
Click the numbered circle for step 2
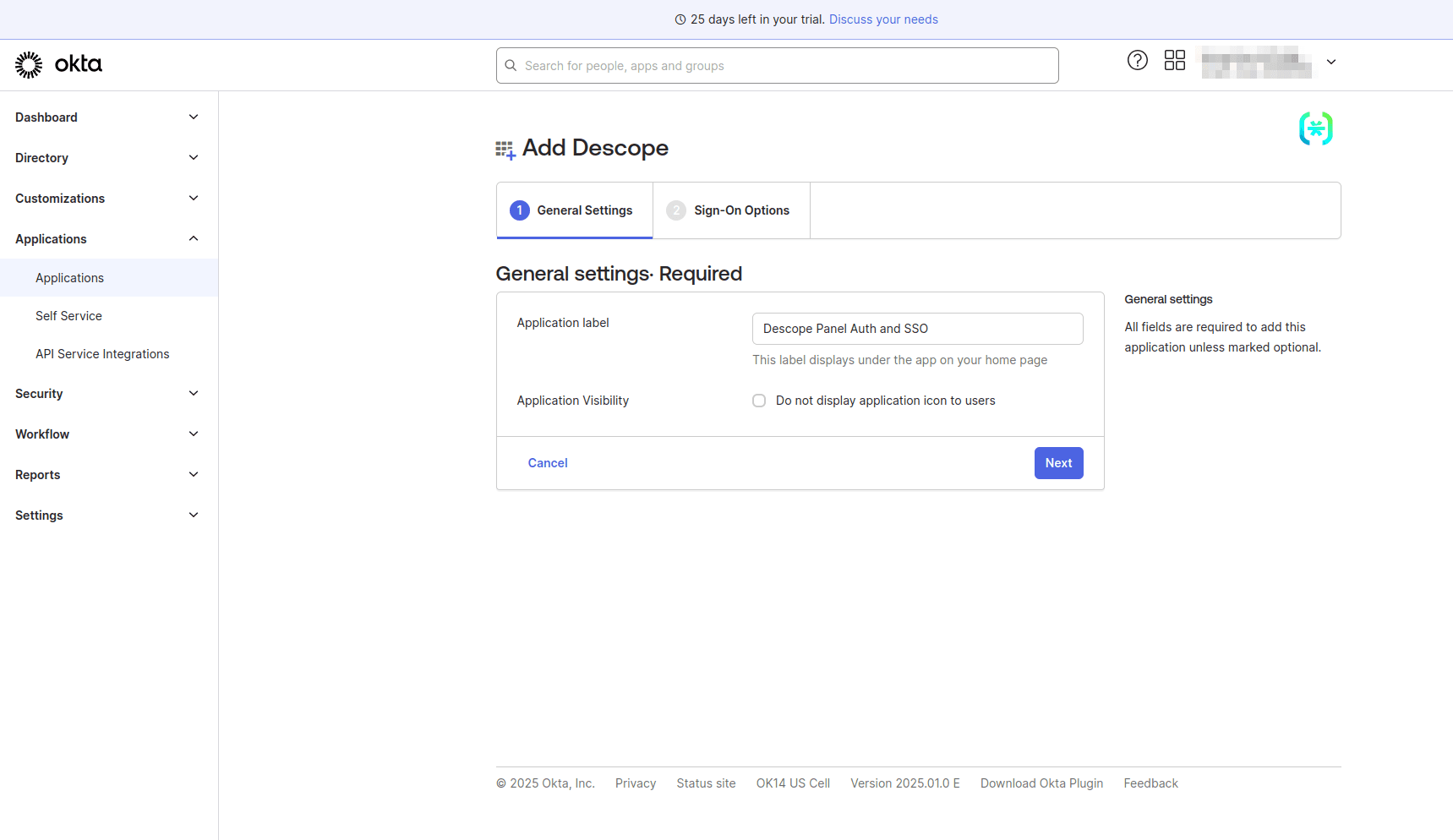676,210
